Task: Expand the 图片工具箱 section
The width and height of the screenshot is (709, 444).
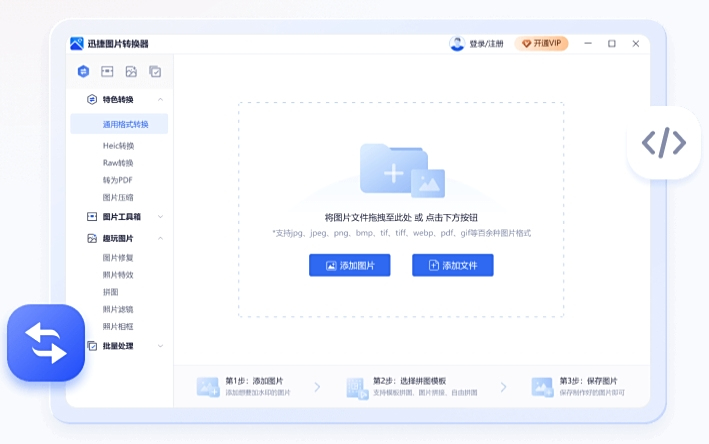Action: coord(161,217)
